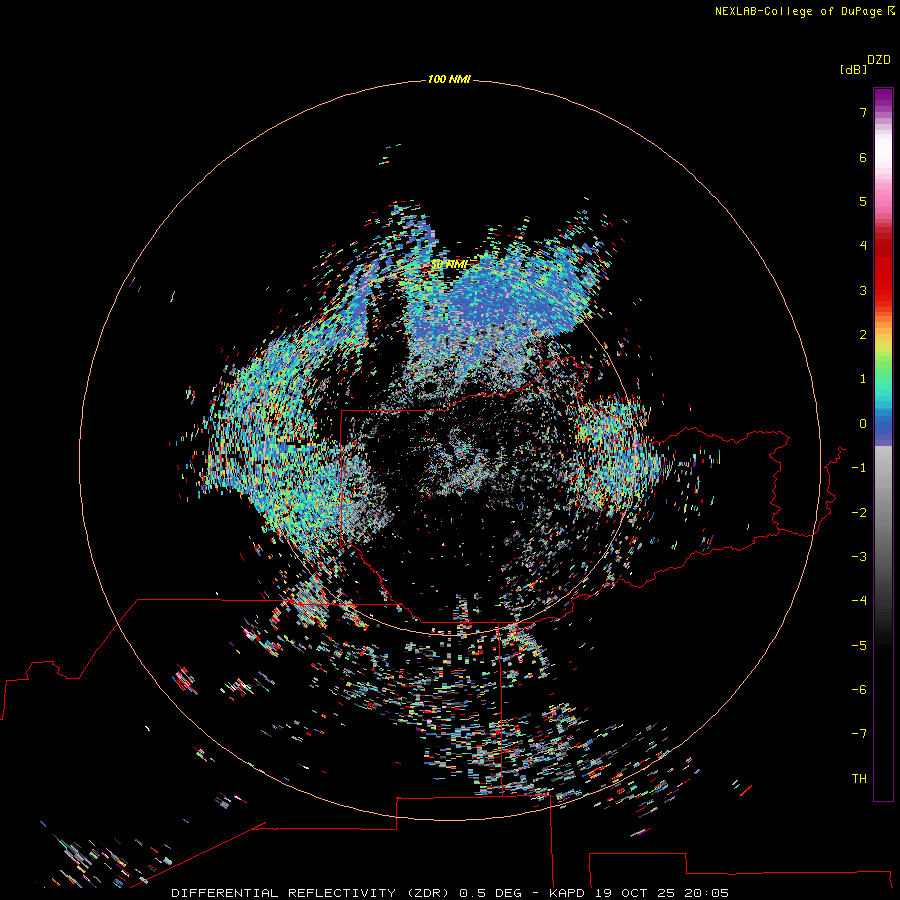The width and height of the screenshot is (900, 900).
Task: Click the 4 value on color scale
Action: click(x=863, y=246)
